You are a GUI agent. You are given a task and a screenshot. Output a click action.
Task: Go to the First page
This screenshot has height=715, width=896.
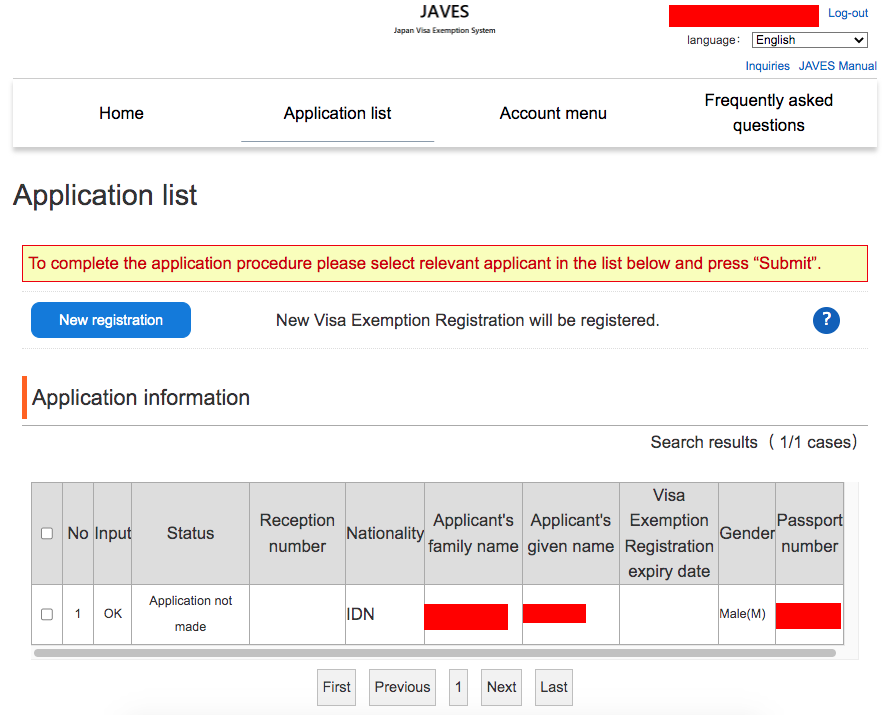(x=337, y=687)
